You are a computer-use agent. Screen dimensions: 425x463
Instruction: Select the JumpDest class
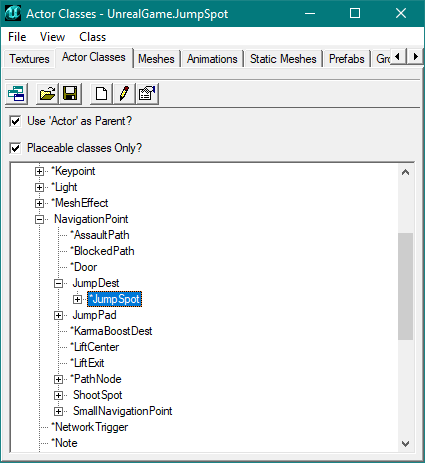(96, 283)
